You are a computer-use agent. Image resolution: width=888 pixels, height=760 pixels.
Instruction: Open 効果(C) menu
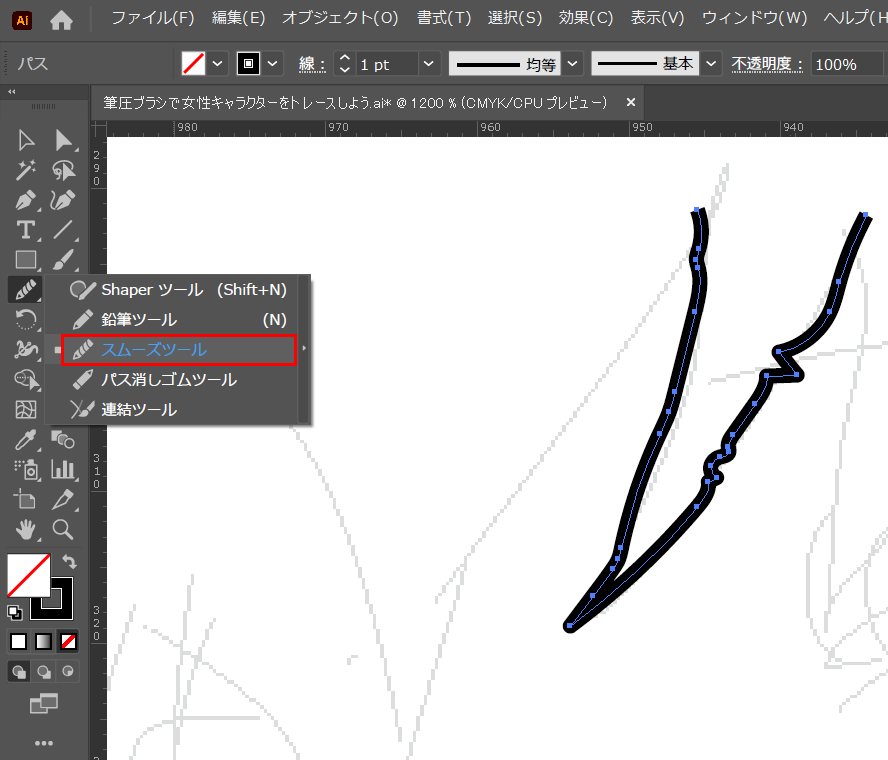[586, 19]
